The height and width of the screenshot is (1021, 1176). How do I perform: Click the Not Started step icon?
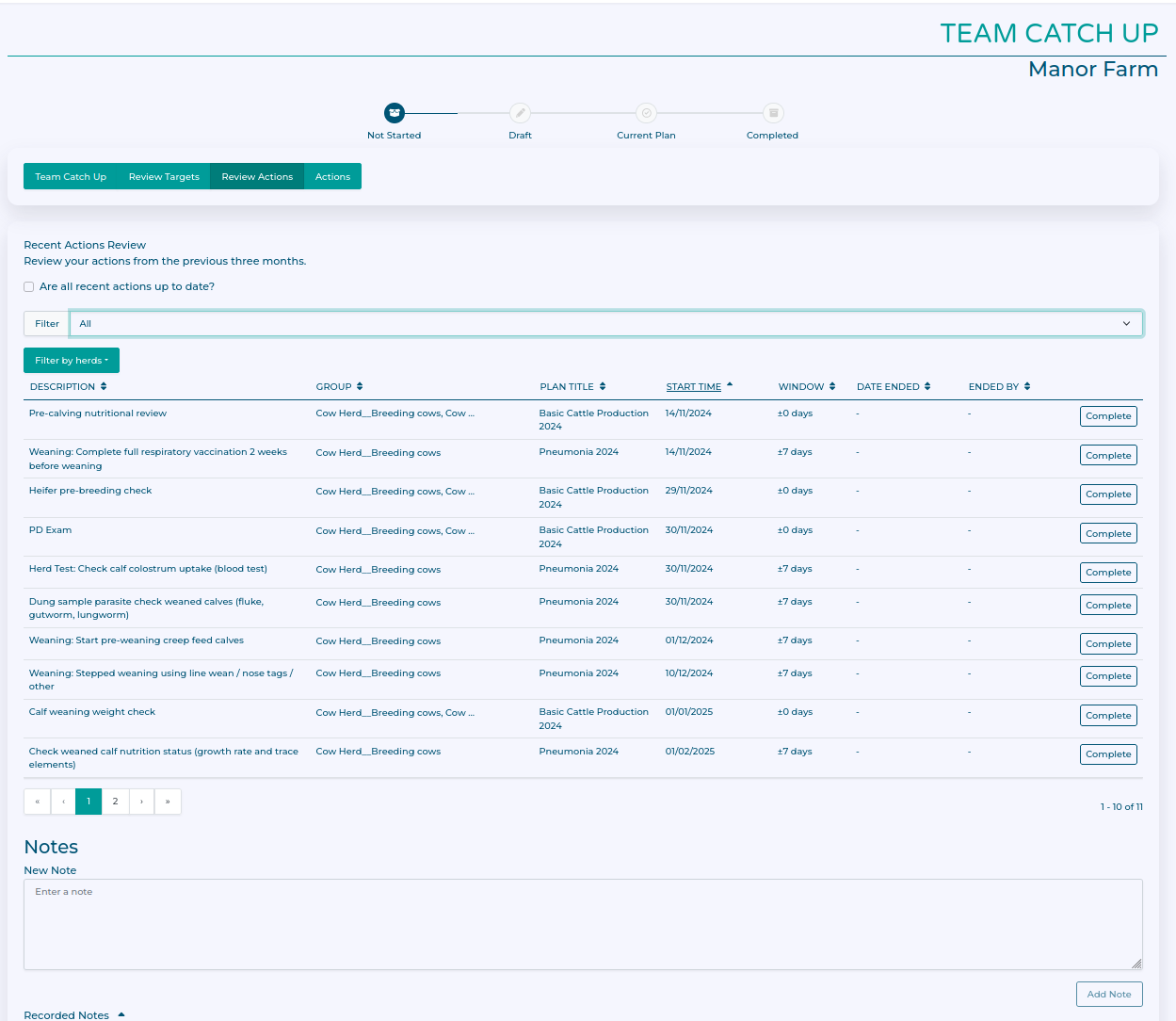[395, 113]
